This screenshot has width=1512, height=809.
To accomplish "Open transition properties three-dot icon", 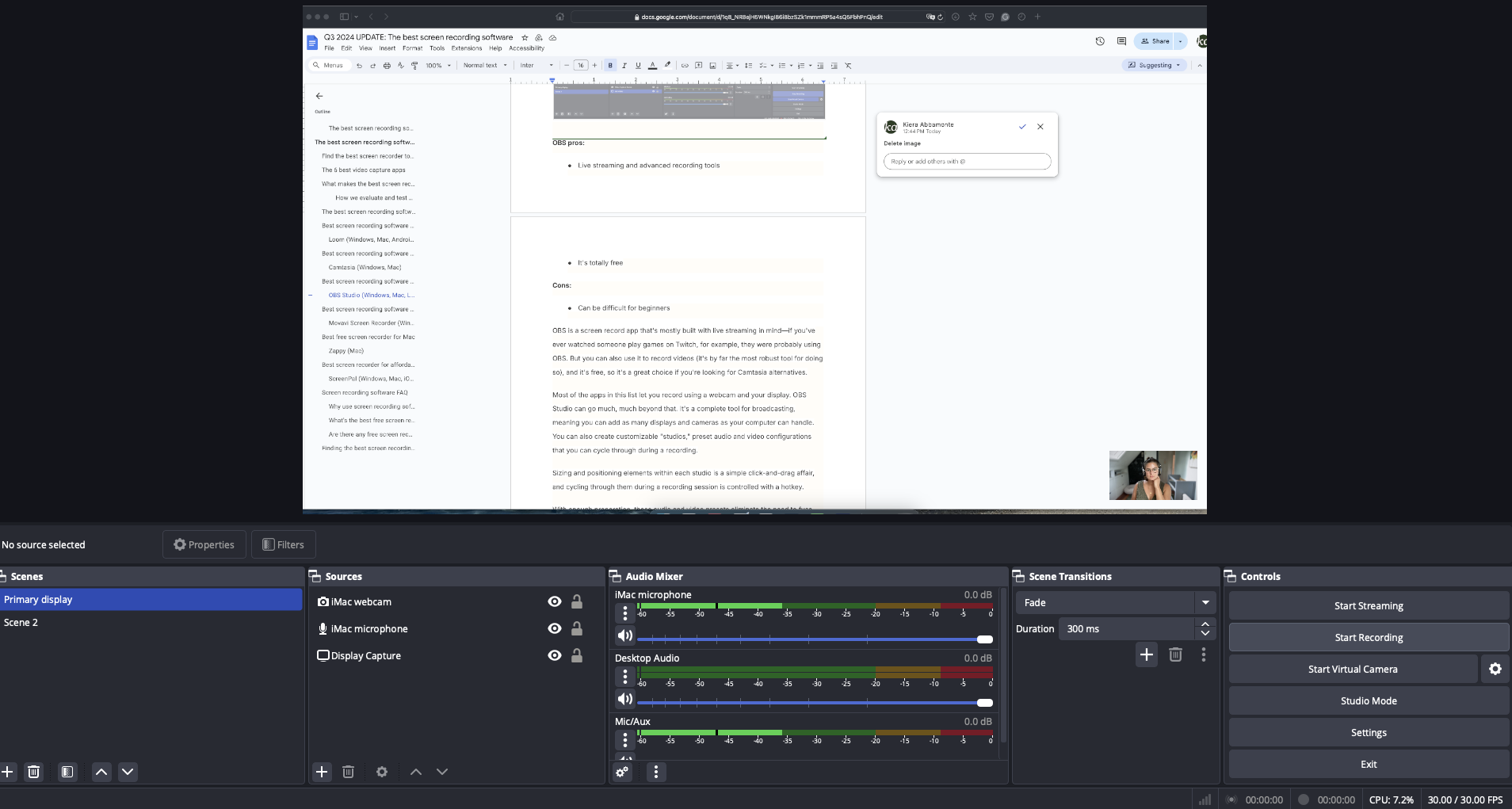I will 1204,654.
